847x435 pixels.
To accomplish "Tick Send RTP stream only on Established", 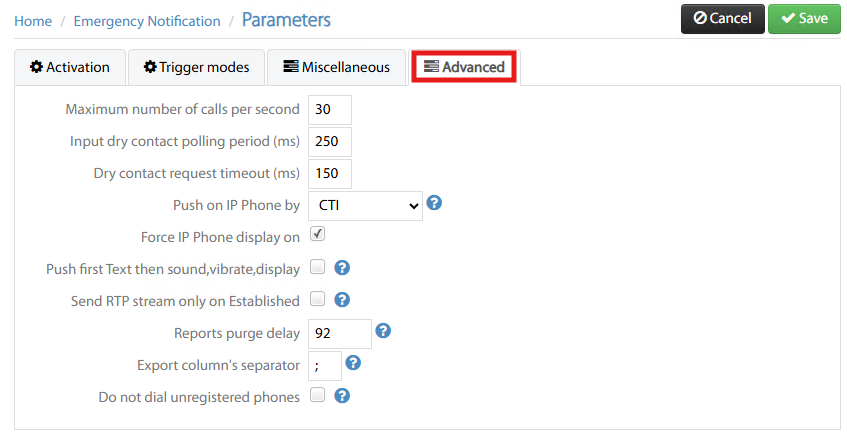I will (x=317, y=298).
